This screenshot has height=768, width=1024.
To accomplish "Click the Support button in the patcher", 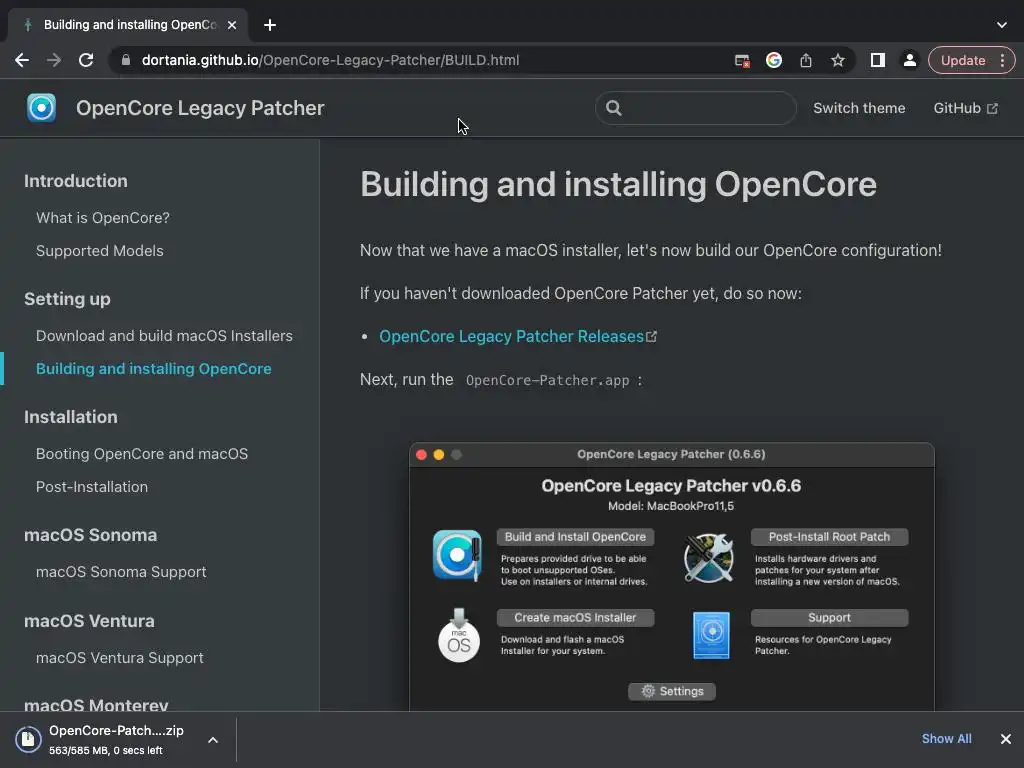I will pyautogui.click(x=829, y=618).
